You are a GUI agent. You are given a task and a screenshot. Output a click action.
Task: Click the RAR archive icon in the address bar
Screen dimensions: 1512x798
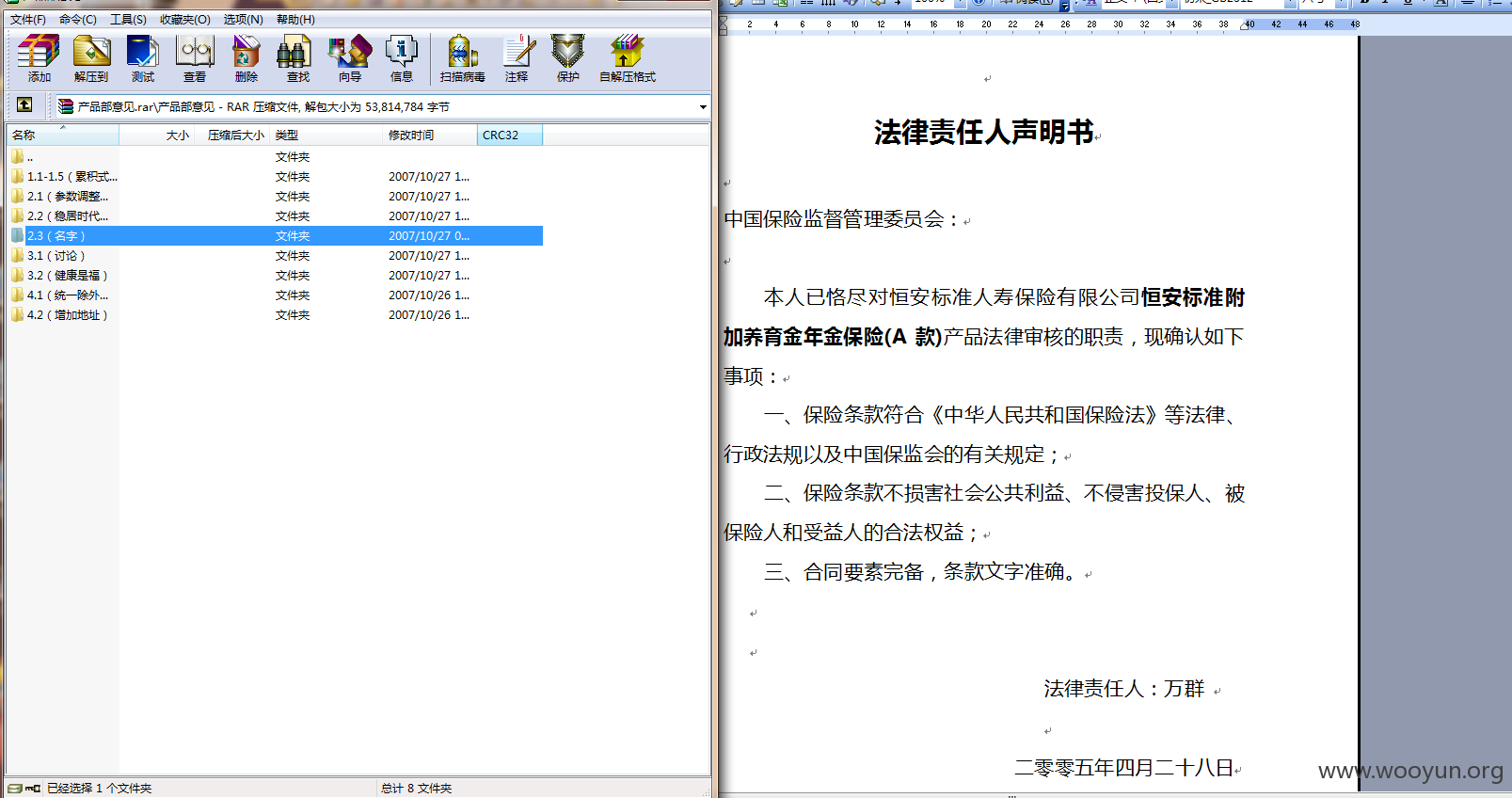(65, 106)
